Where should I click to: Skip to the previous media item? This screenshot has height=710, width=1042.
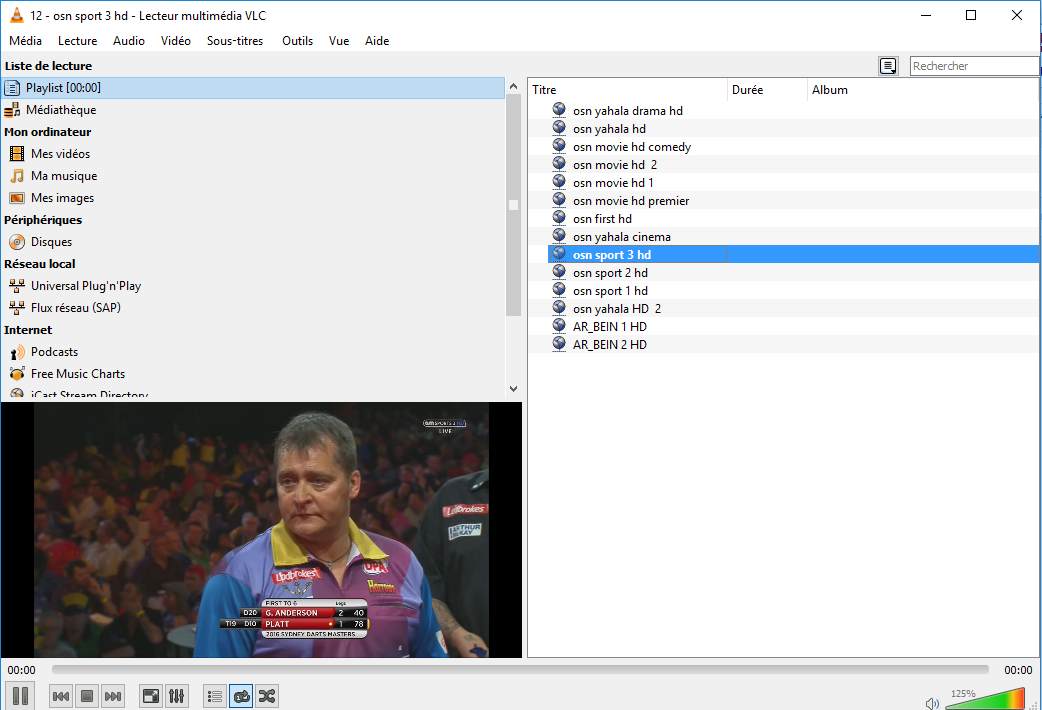pyautogui.click(x=60, y=696)
